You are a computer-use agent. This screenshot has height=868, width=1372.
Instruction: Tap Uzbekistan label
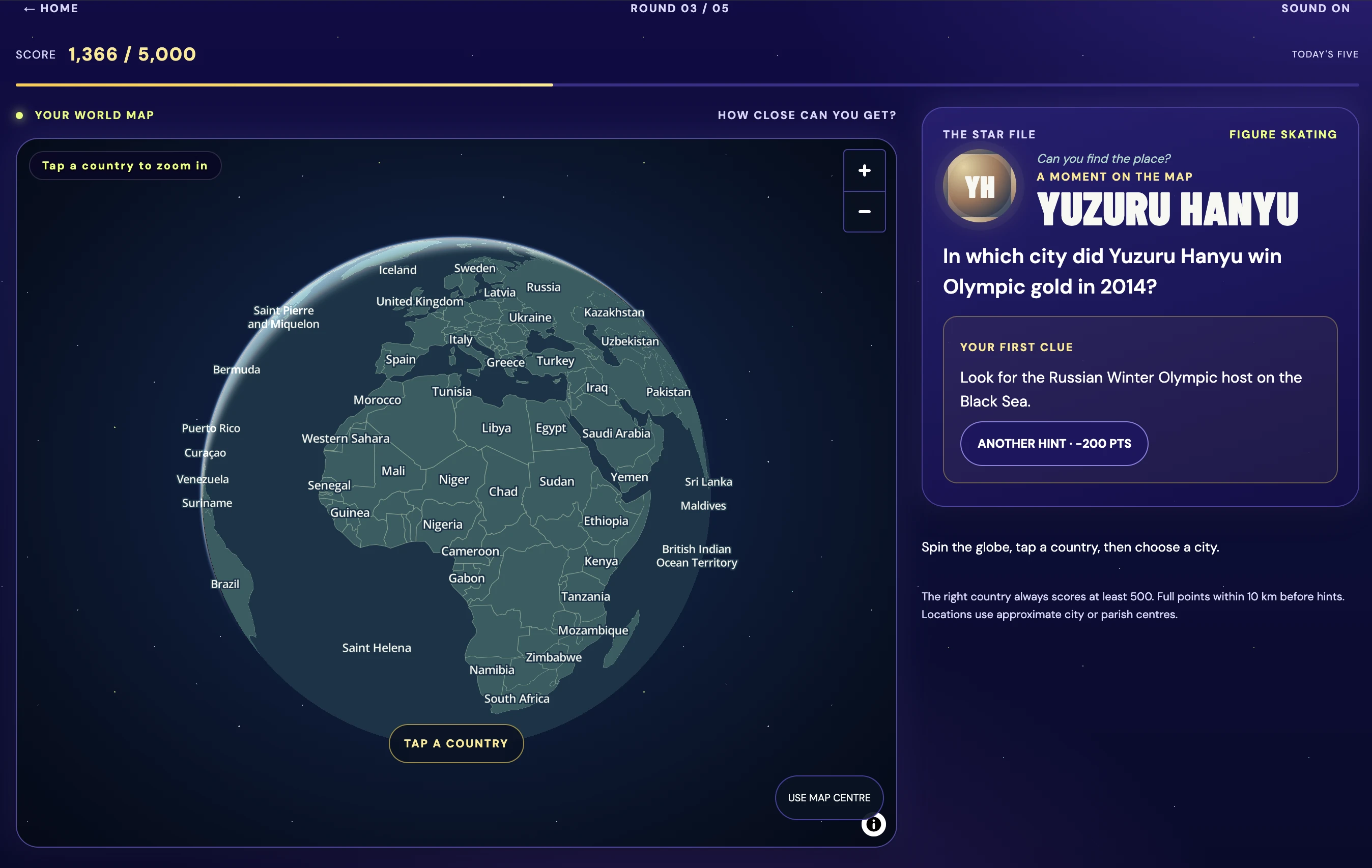click(x=630, y=341)
